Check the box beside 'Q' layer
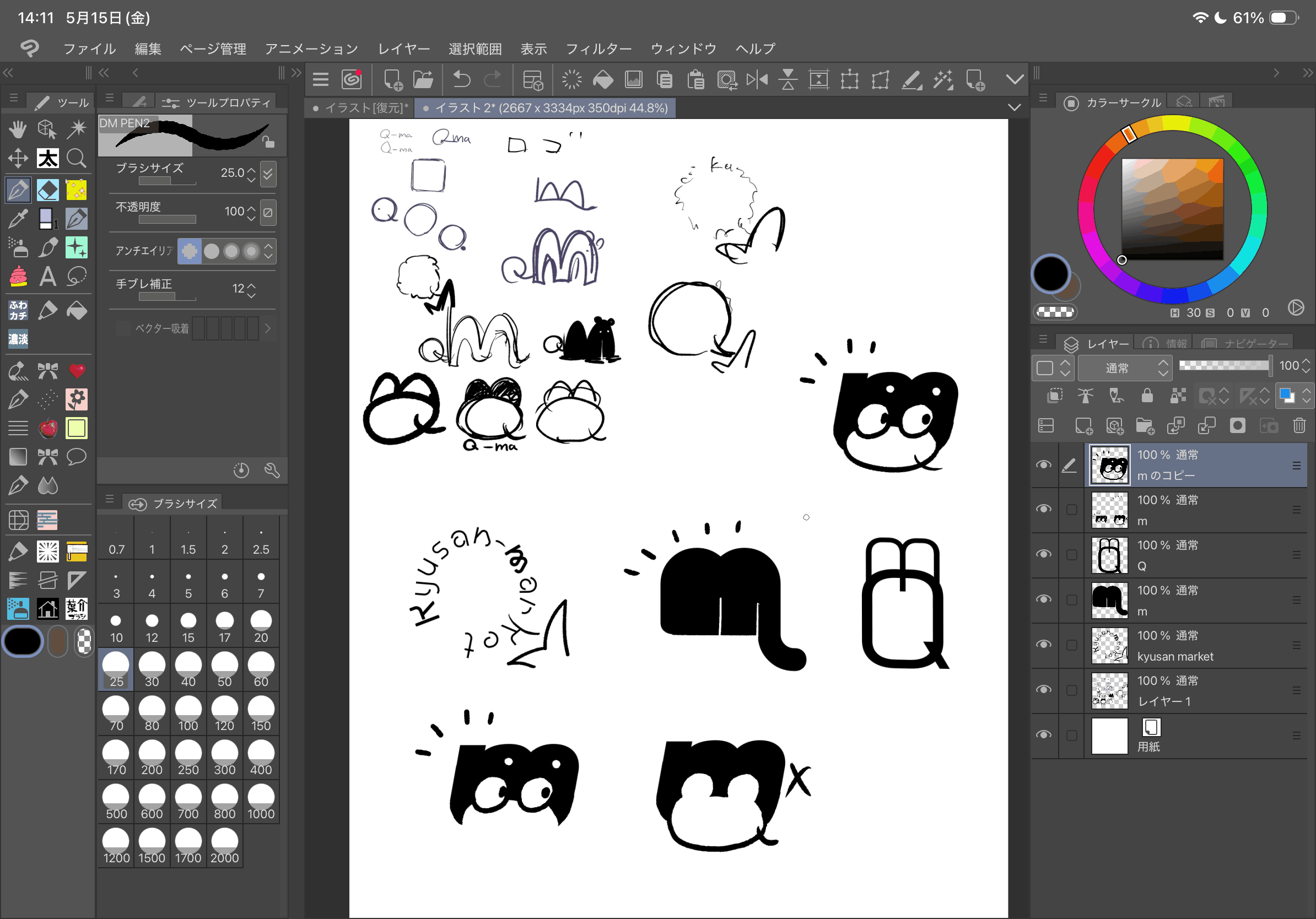 pos(1071,555)
